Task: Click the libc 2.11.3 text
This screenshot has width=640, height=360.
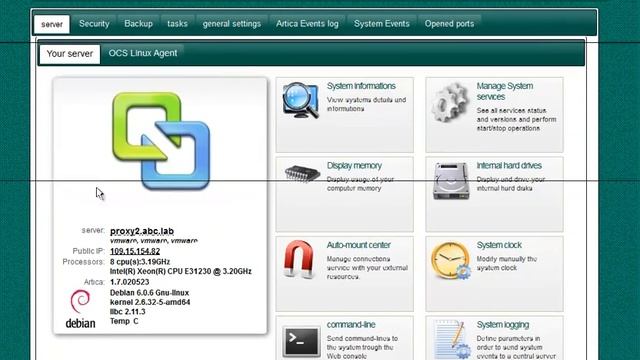Action: 128,311
